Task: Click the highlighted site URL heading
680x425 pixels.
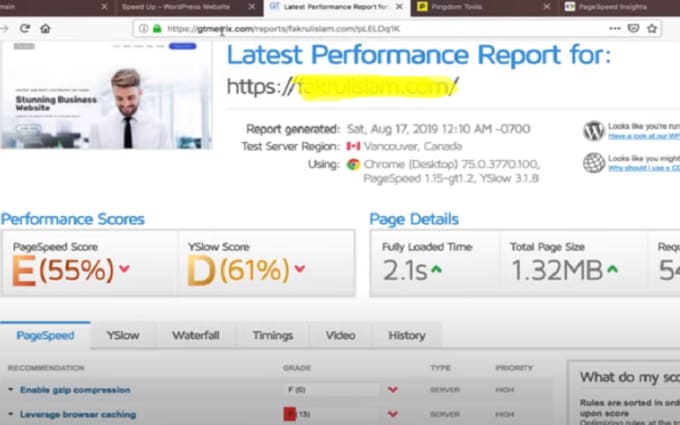Action: point(343,87)
